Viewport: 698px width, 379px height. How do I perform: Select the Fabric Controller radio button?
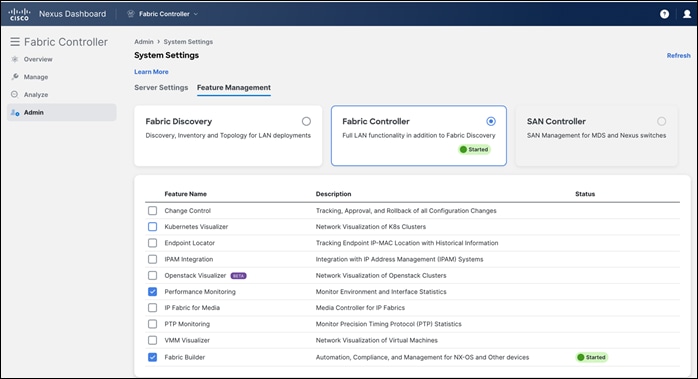pyautogui.click(x=491, y=121)
